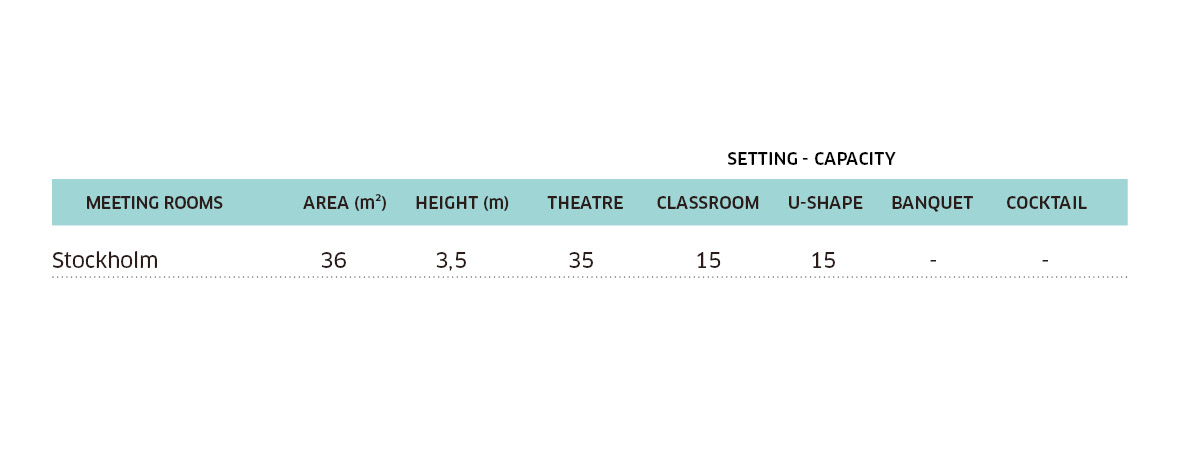Click the U-shape capacity value 15

point(823,260)
